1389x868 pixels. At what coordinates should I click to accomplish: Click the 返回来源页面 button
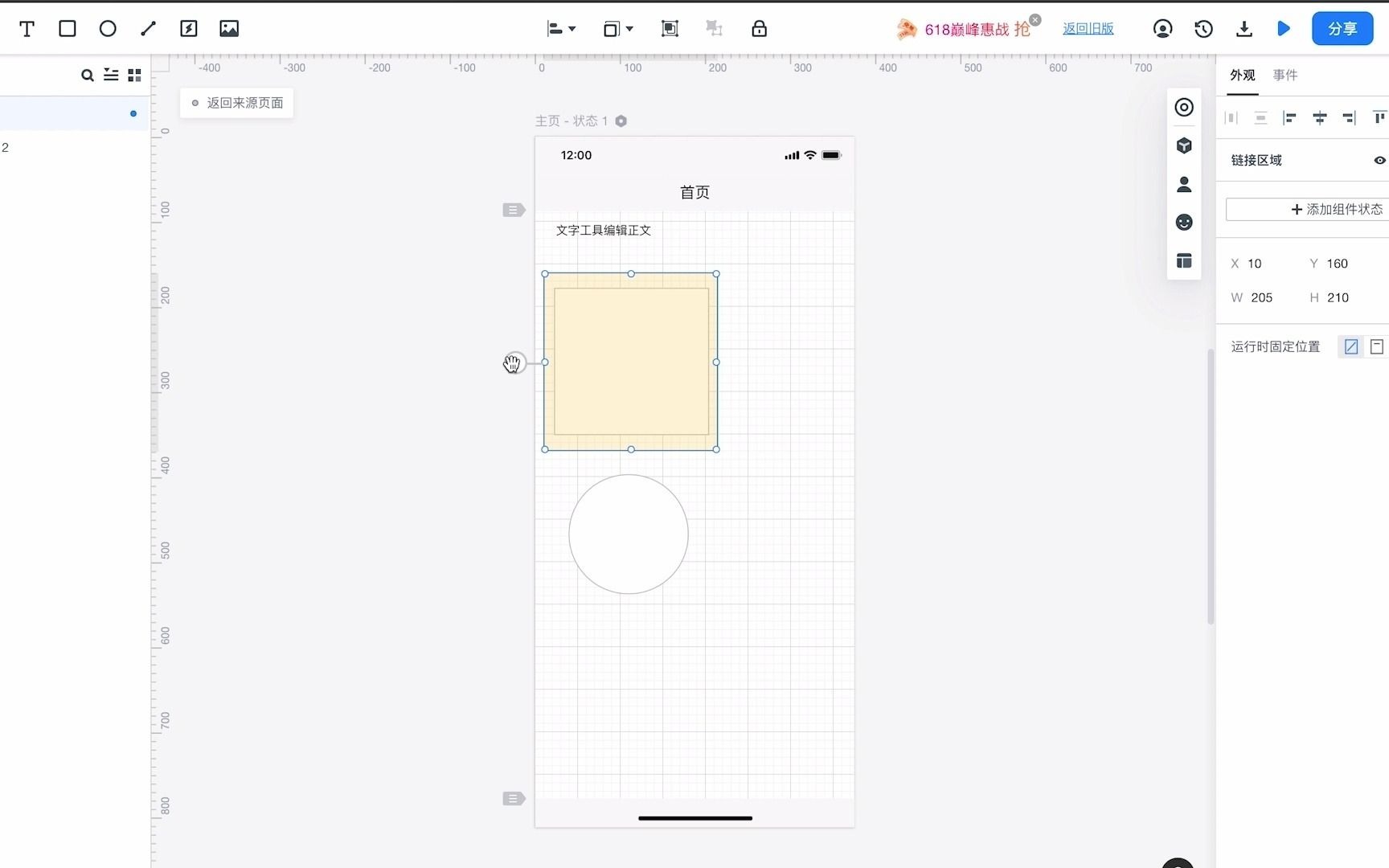(x=237, y=103)
